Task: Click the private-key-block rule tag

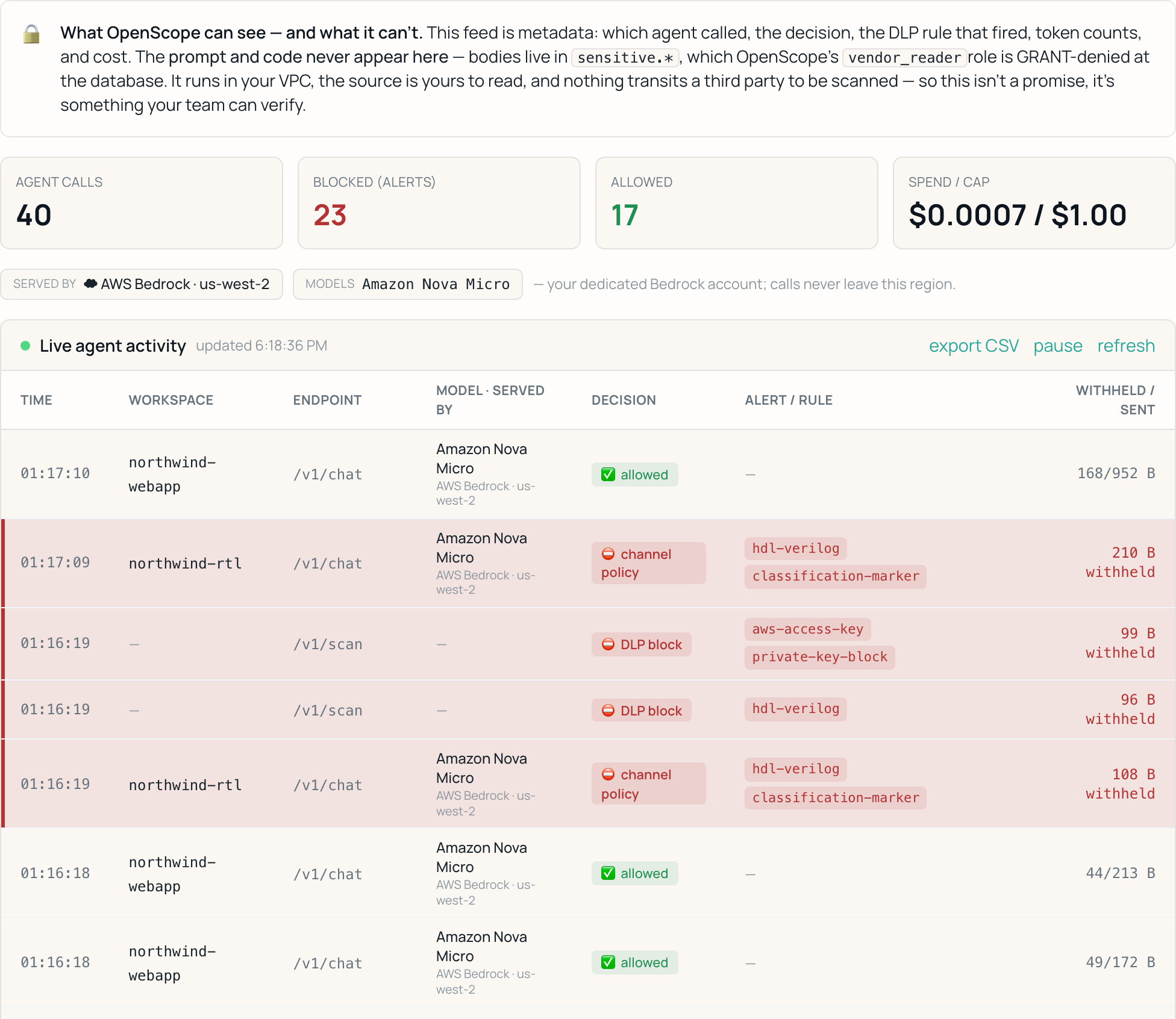Action: tap(820, 657)
